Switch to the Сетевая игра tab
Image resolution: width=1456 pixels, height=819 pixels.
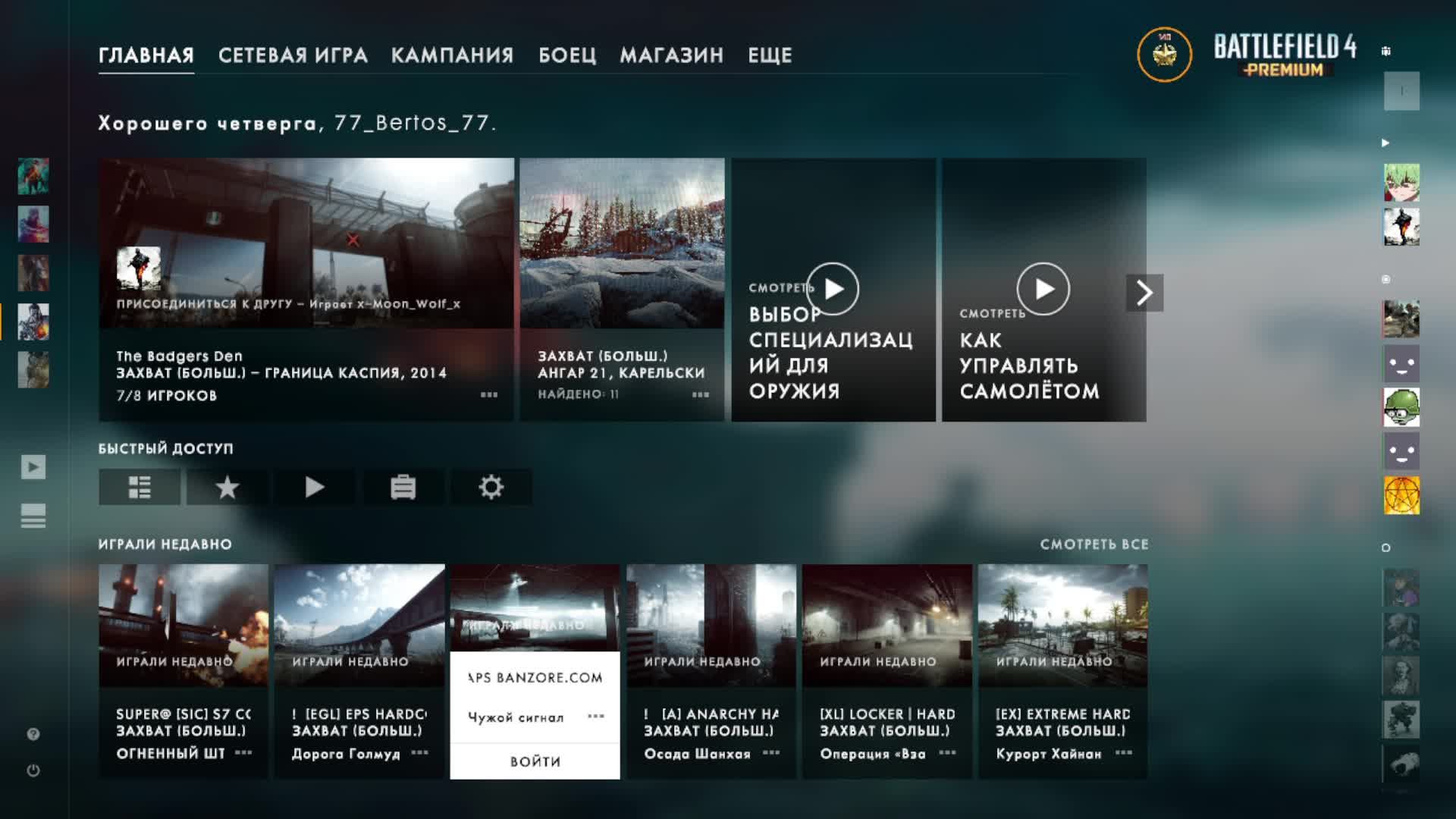(293, 55)
